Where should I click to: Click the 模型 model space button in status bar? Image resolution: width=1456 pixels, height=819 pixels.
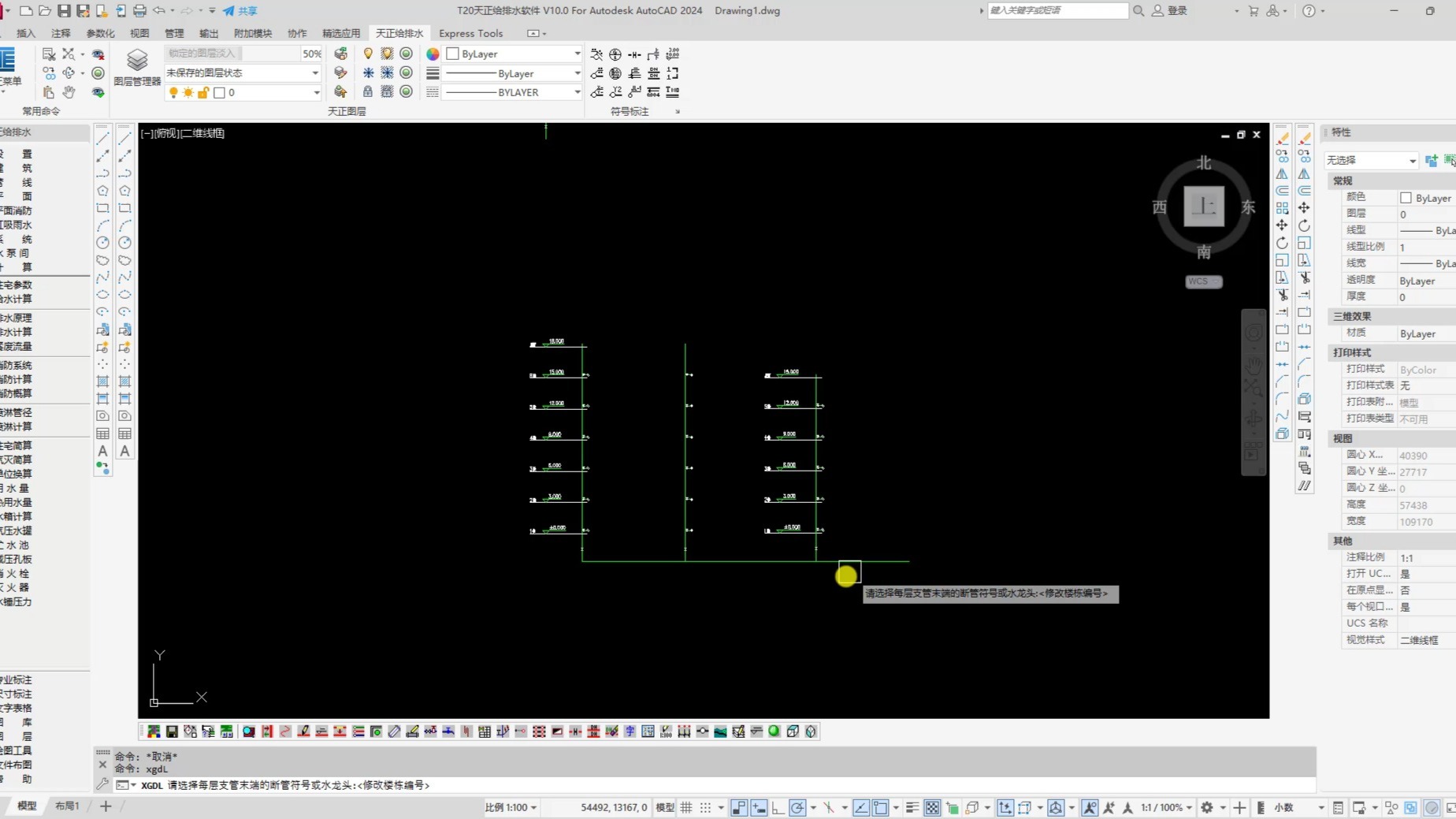[x=665, y=807]
